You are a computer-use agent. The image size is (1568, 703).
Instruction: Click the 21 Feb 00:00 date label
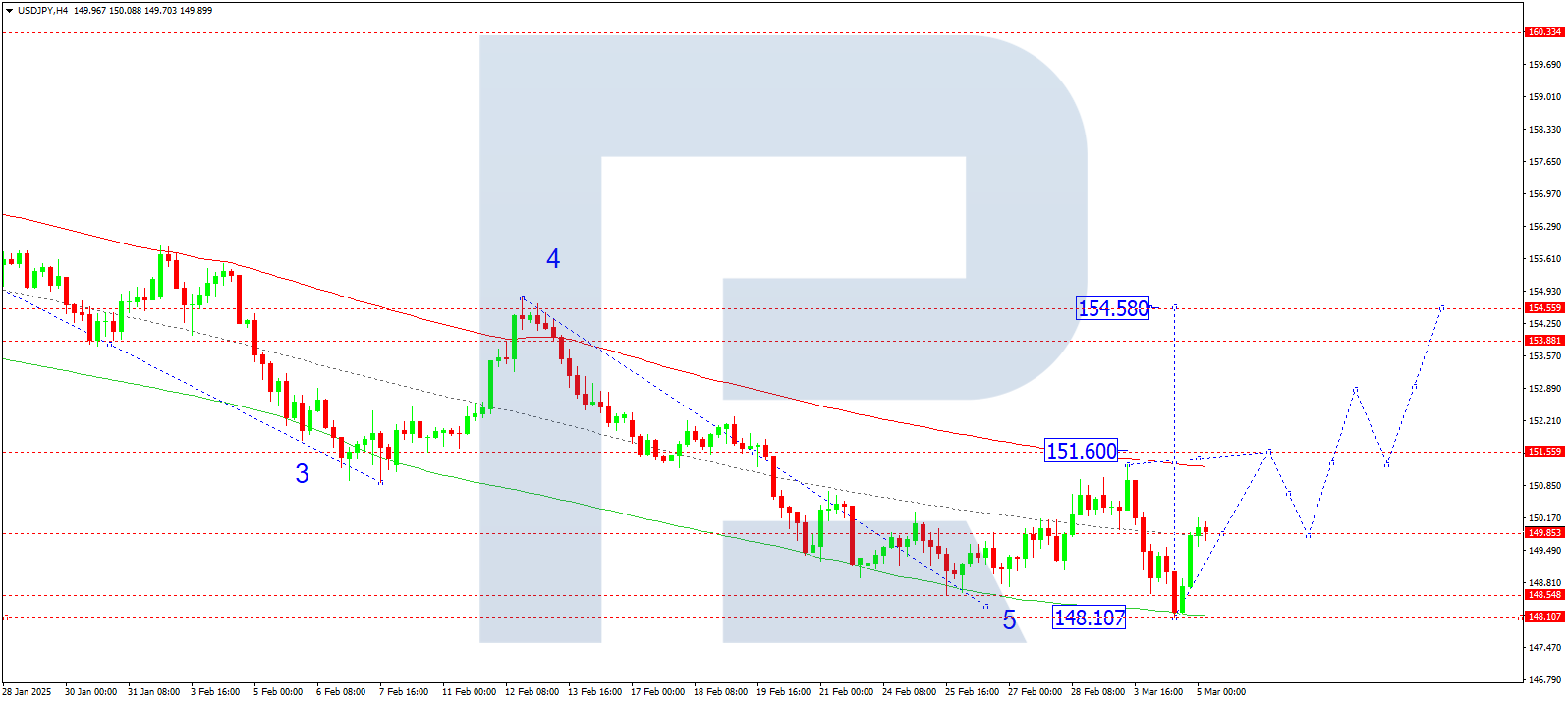(846, 692)
